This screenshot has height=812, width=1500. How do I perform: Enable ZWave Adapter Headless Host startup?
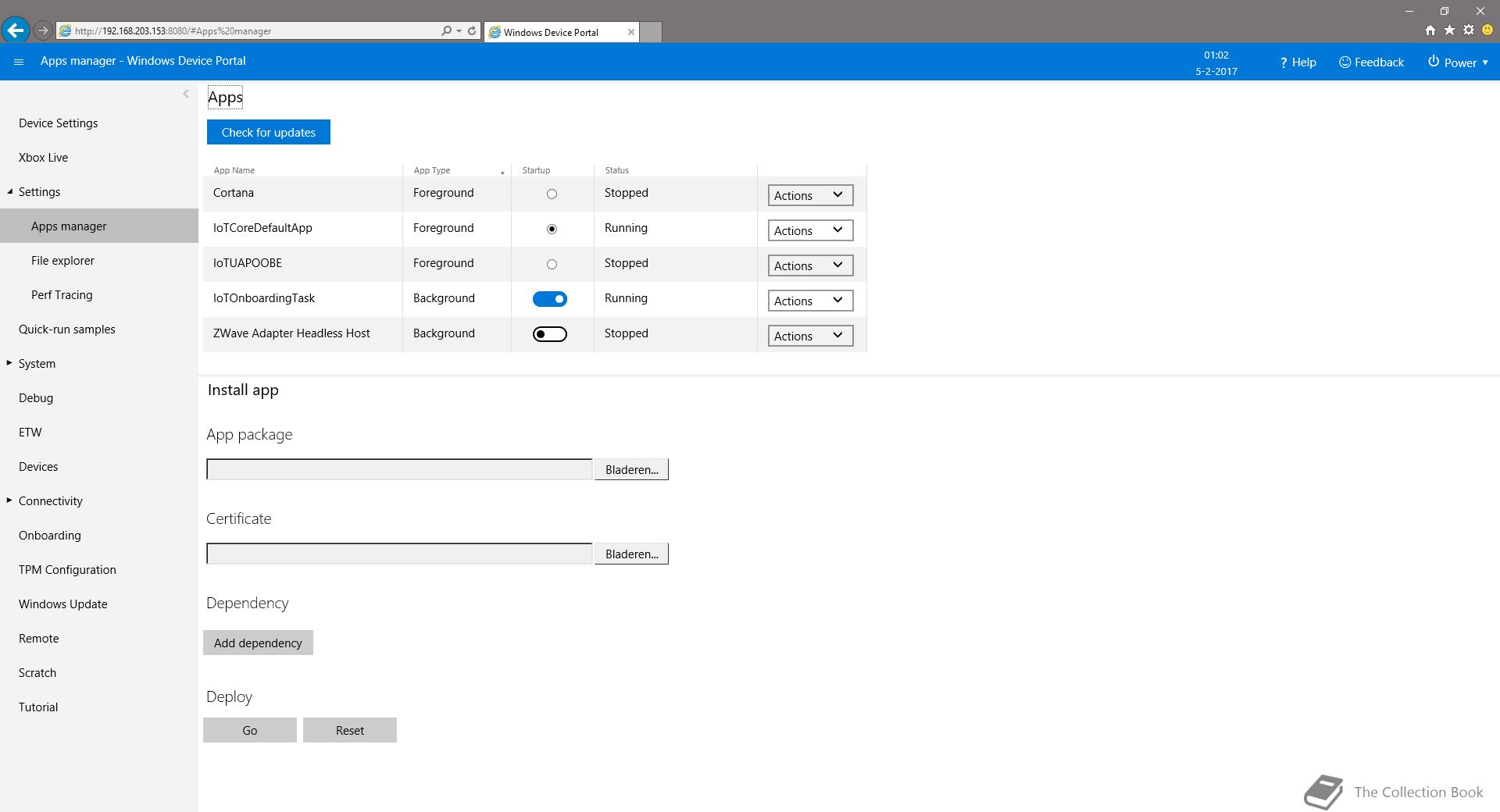(550, 334)
